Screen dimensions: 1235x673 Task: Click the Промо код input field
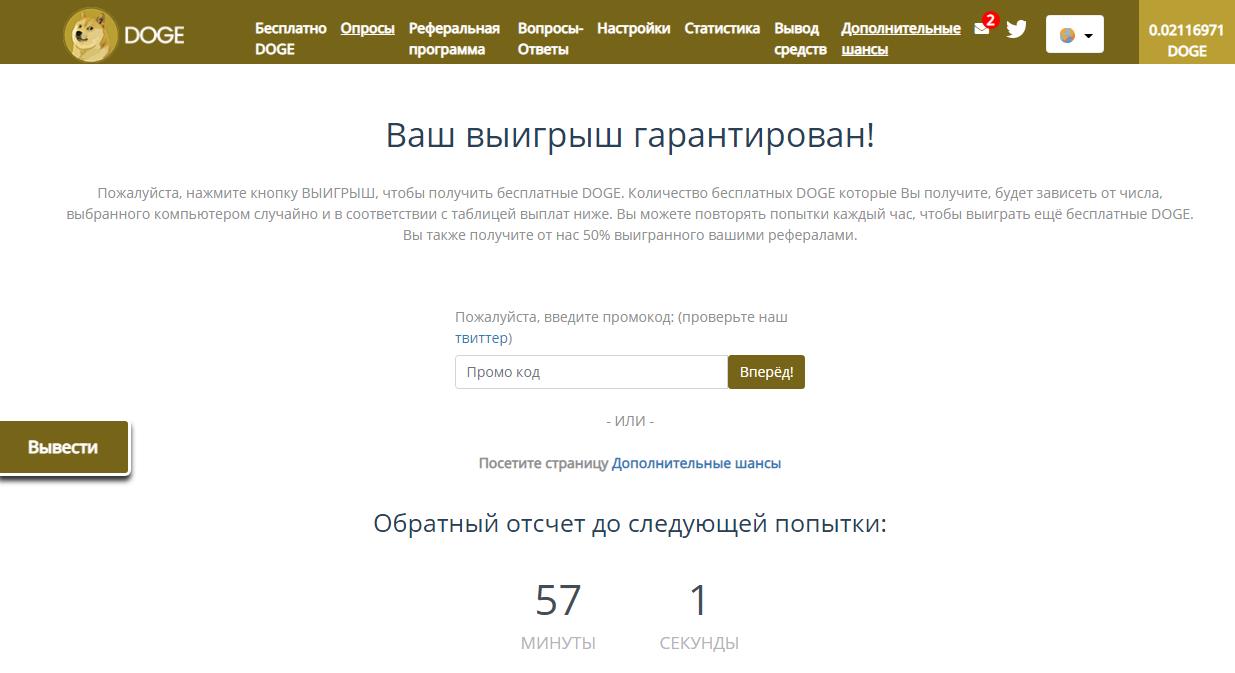coord(591,372)
